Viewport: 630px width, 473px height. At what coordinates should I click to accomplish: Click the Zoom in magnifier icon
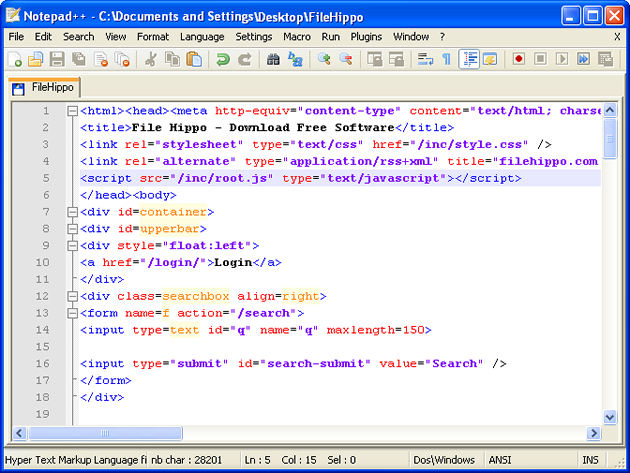324,60
